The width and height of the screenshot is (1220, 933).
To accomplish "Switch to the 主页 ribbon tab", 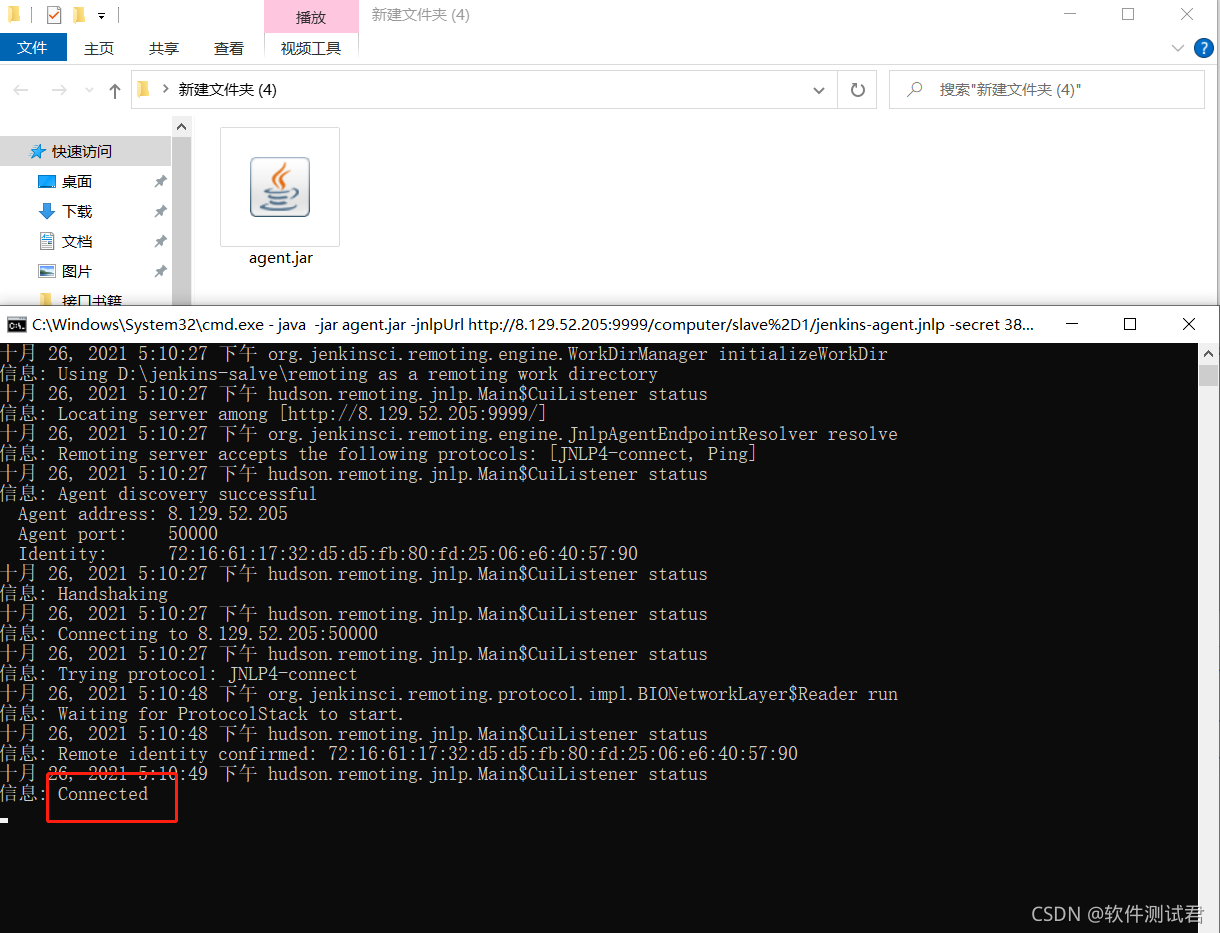I will click(99, 48).
